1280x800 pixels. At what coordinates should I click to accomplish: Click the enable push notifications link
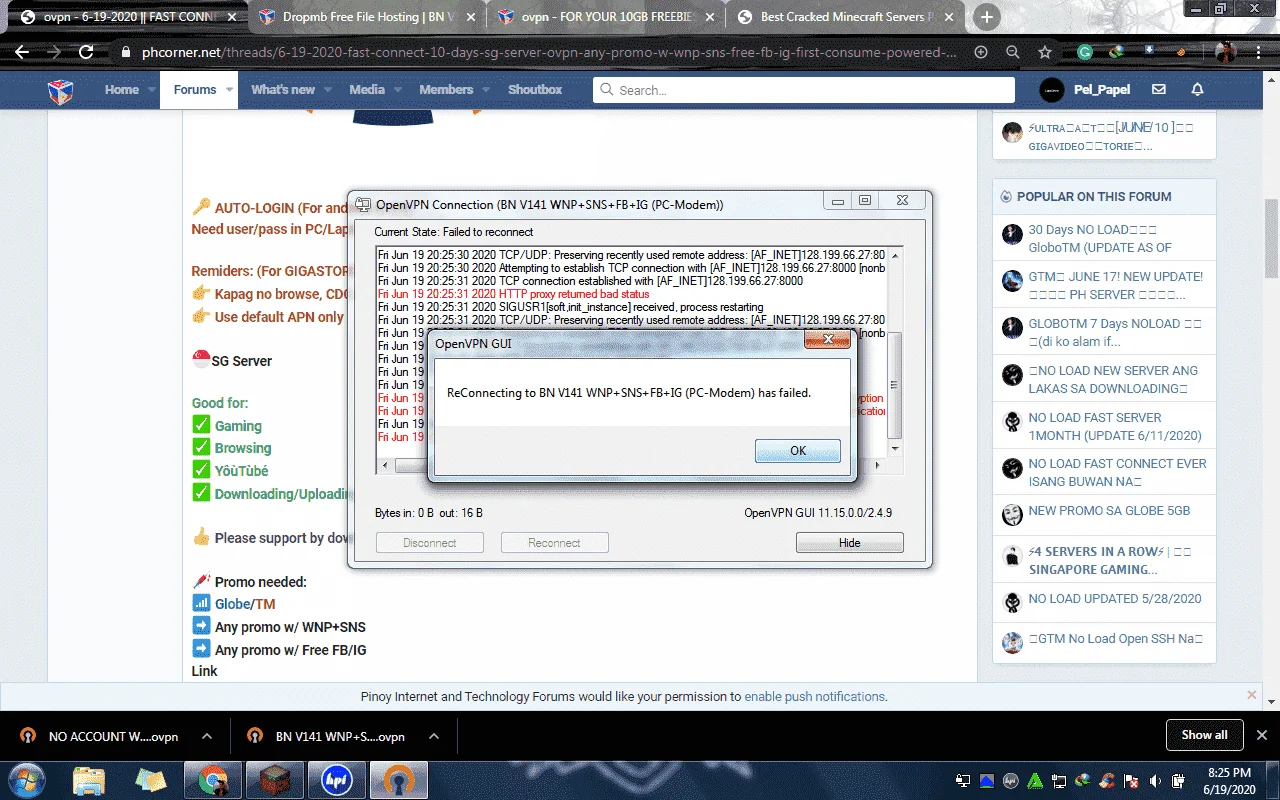tap(815, 696)
